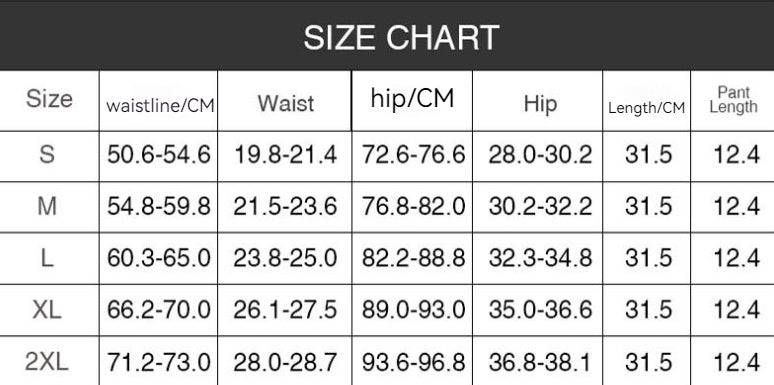The width and height of the screenshot is (774, 385).
Task: Click the Pant Length column header
Action: tap(733, 100)
